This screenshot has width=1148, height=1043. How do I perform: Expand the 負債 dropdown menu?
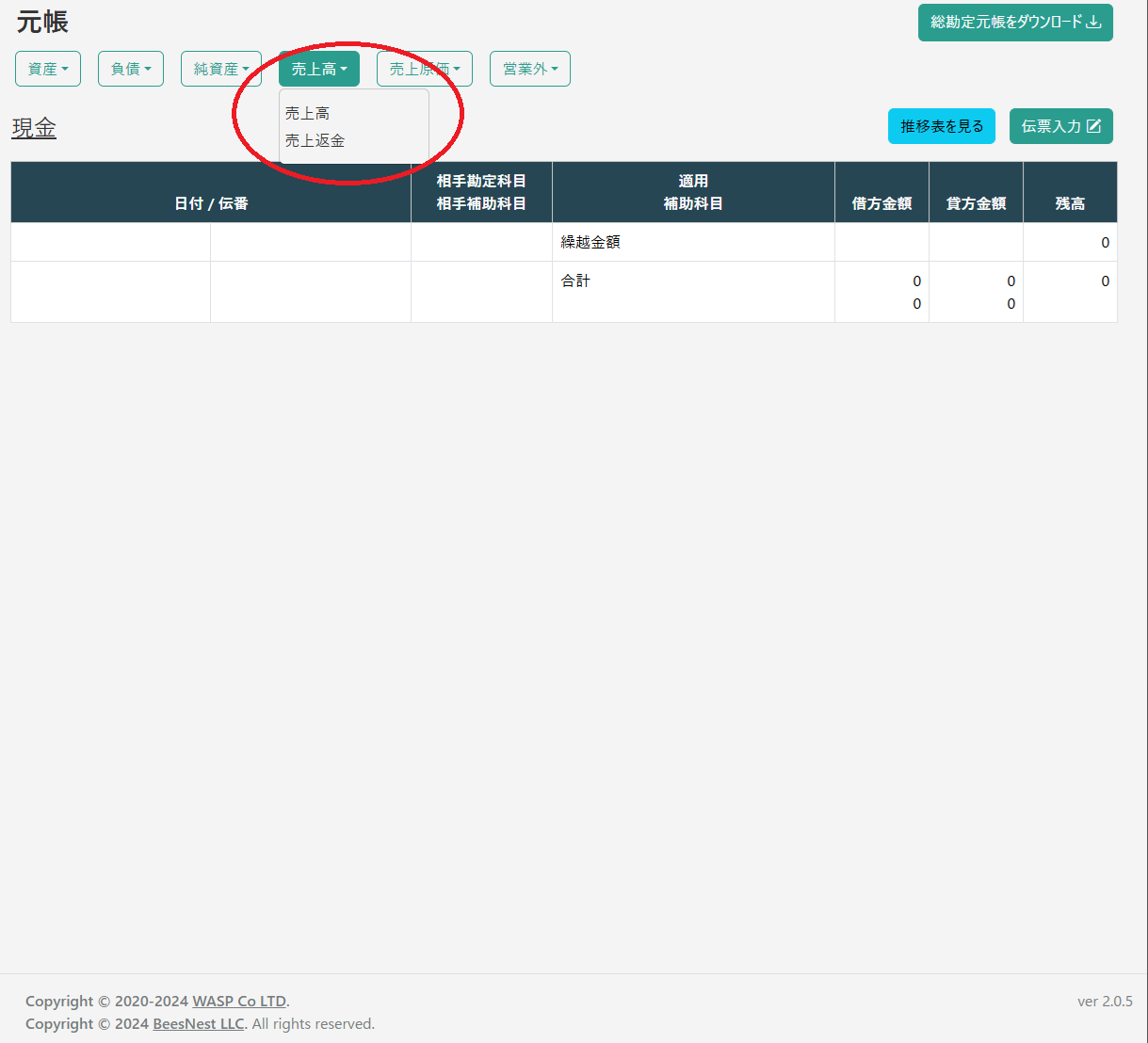point(131,69)
